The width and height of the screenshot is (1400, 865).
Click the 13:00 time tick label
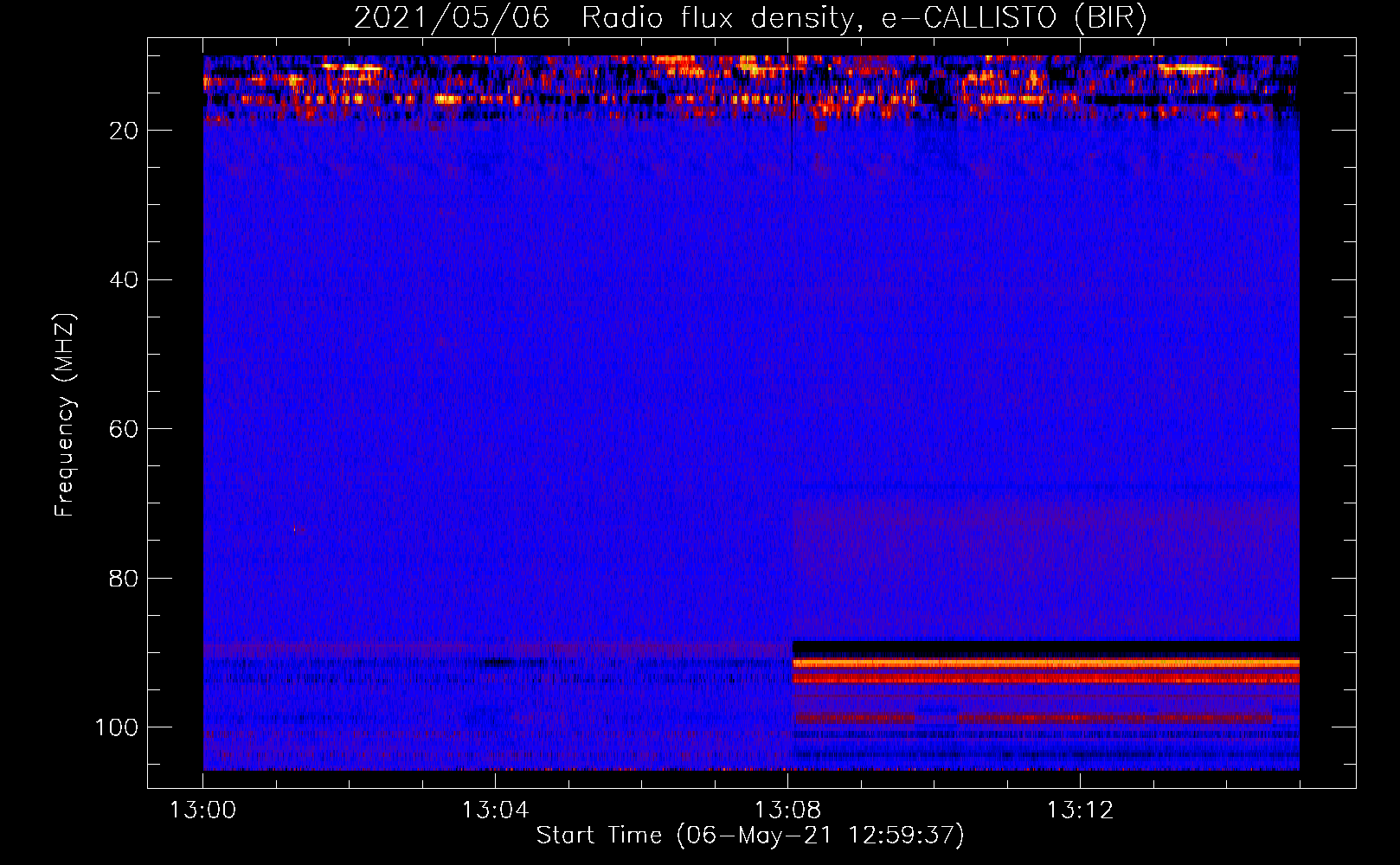(202, 811)
